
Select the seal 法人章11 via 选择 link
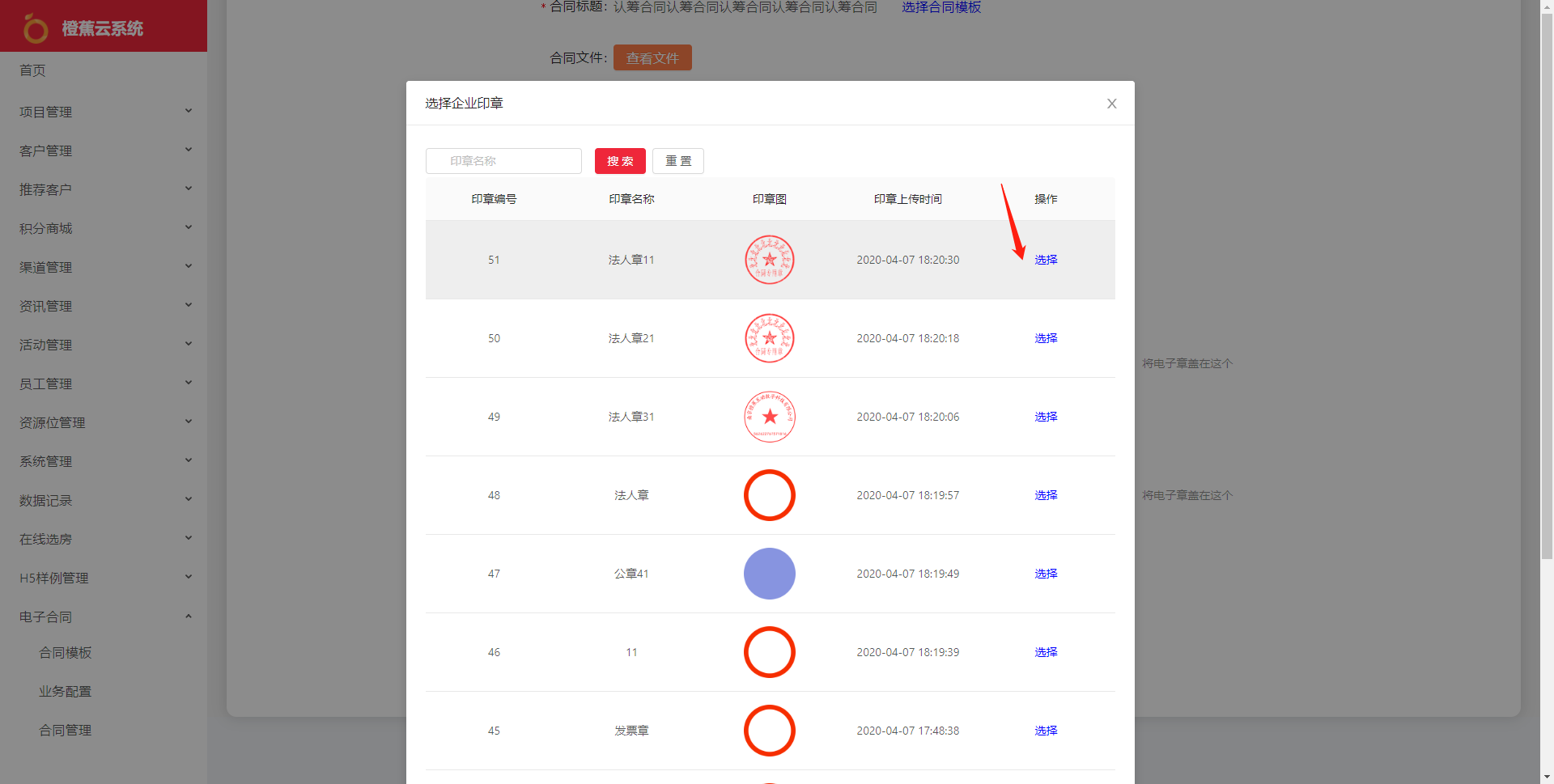[x=1046, y=260]
